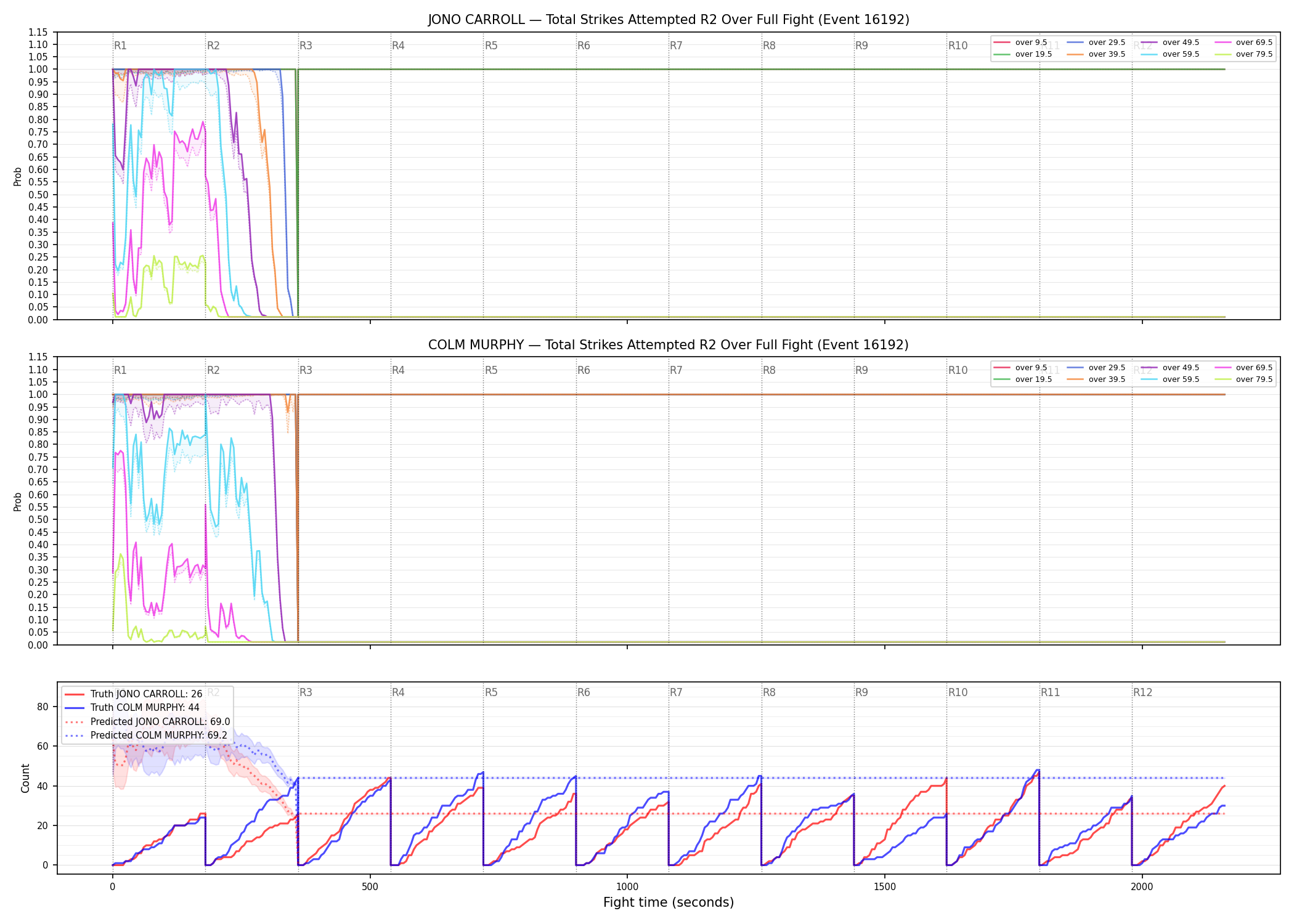Viewport: 1294px width, 924px height.
Task: Click the R12 label in the count chart
Action: point(1142,692)
